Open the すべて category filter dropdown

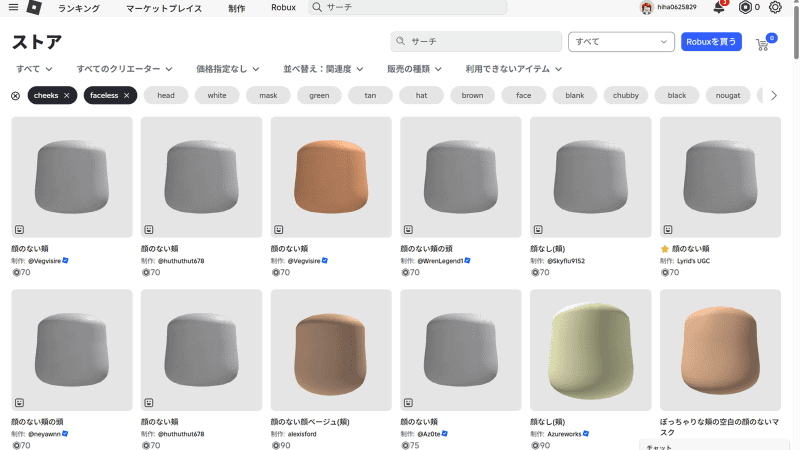click(34, 69)
